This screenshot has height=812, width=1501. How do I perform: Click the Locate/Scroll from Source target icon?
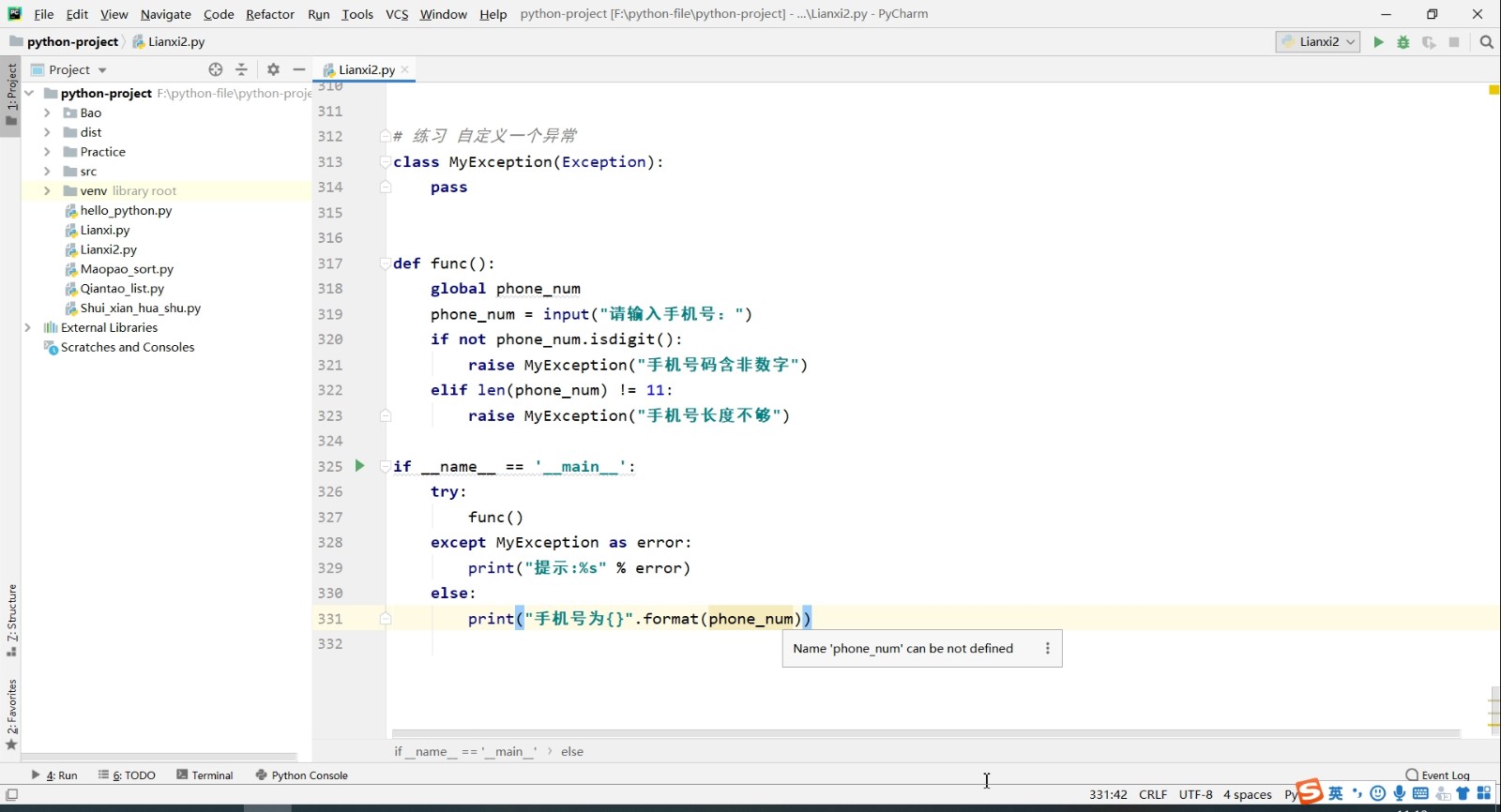point(216,69)
